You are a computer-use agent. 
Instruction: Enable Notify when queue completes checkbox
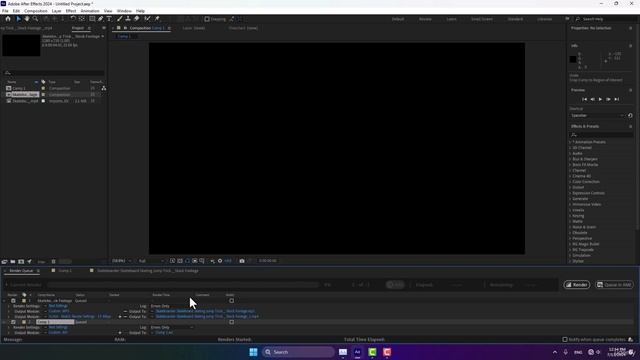(565, 340)
